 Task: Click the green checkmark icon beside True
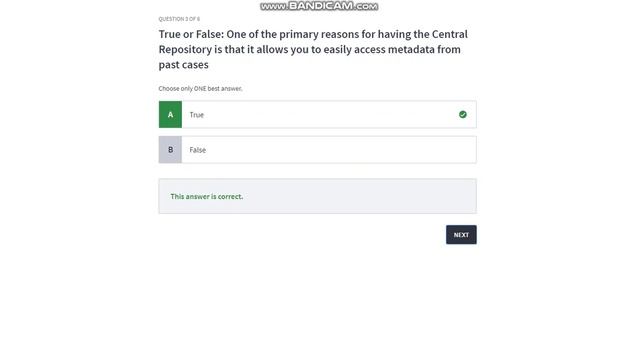[462, 115]
